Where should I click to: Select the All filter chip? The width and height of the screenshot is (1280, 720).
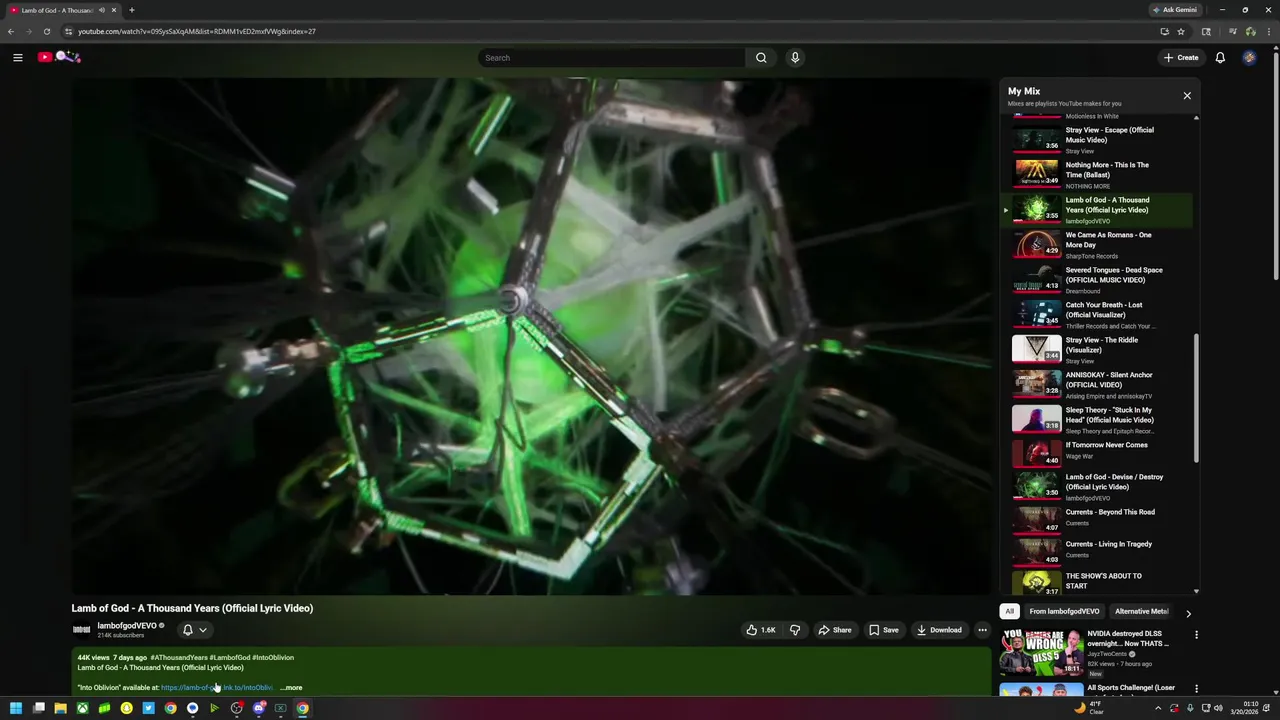[1009, 612]
